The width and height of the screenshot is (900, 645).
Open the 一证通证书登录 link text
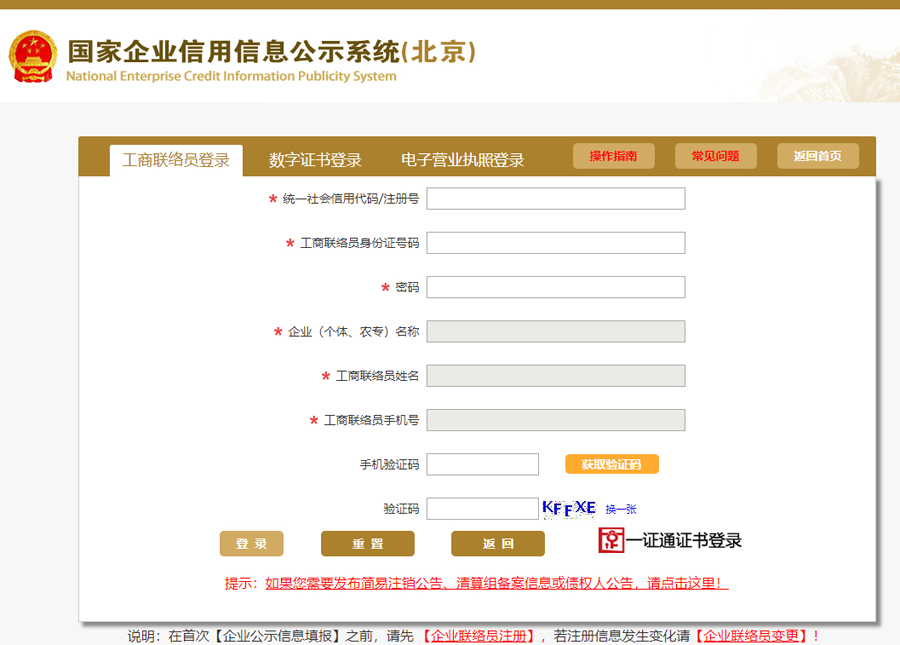(684, 541)
